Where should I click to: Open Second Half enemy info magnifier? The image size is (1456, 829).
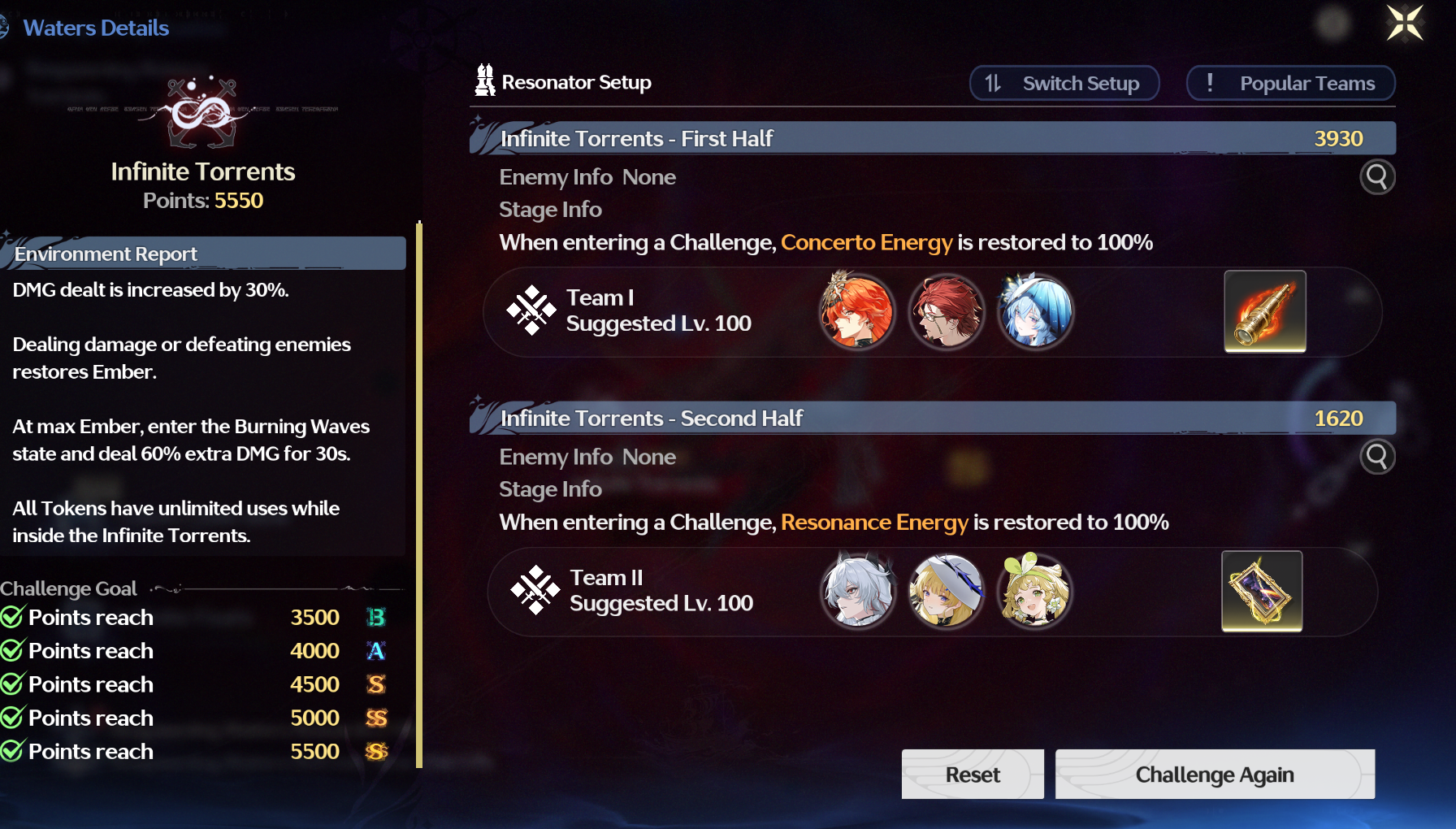coord(1377,457)
